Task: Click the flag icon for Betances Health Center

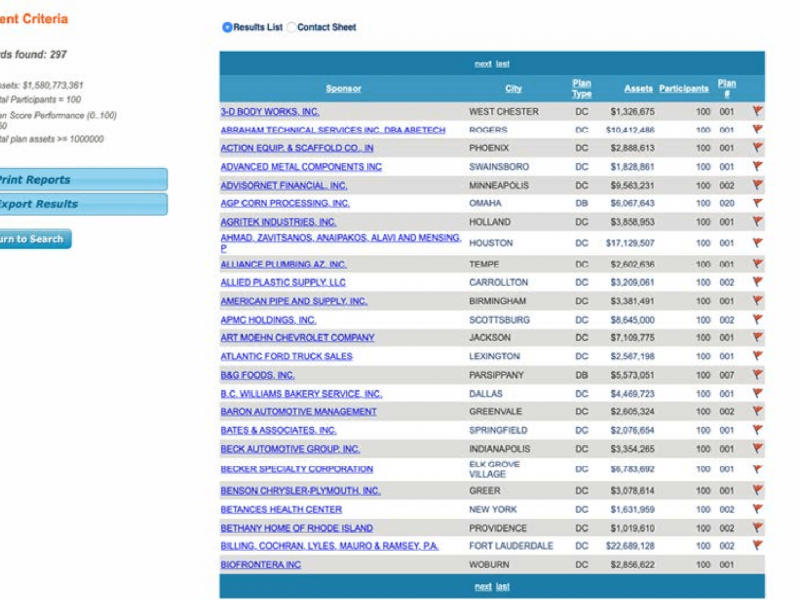Action: (757, 509)
